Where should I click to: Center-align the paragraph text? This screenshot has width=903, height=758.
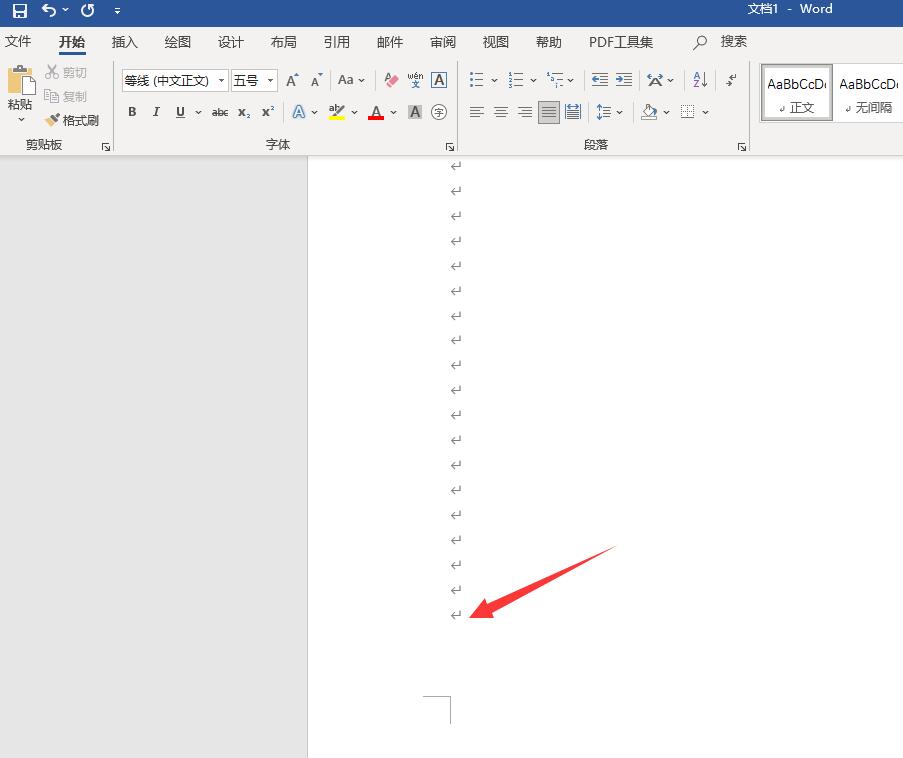tap(501, 112)
